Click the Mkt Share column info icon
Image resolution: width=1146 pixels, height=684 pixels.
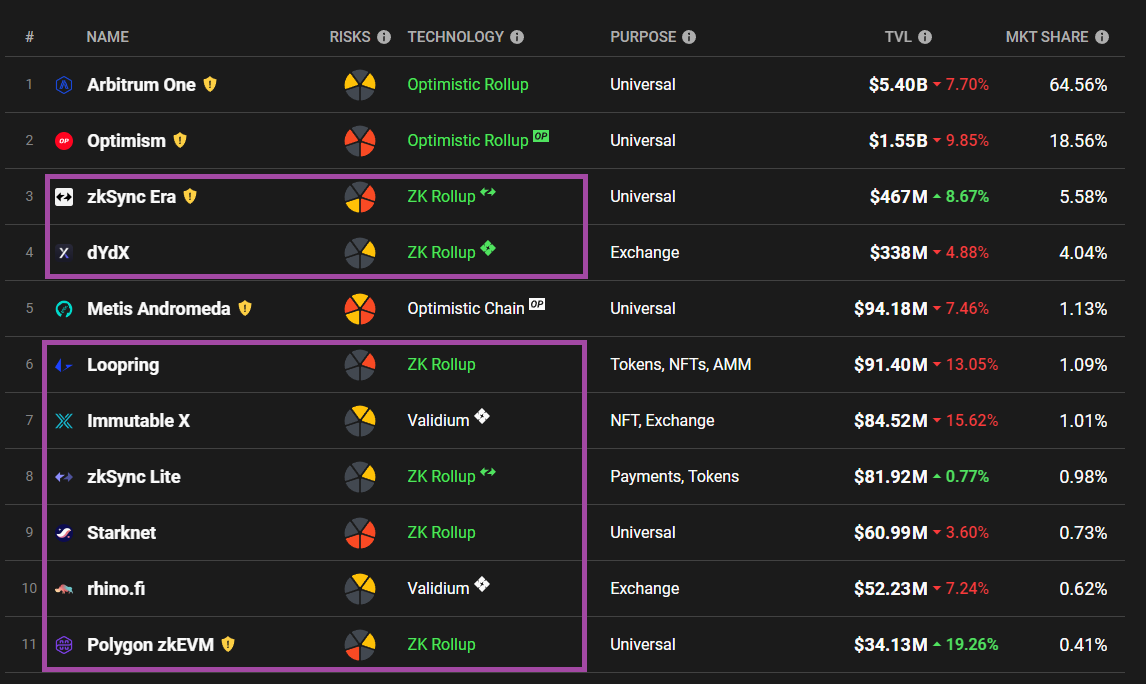tap(1102, 37)
